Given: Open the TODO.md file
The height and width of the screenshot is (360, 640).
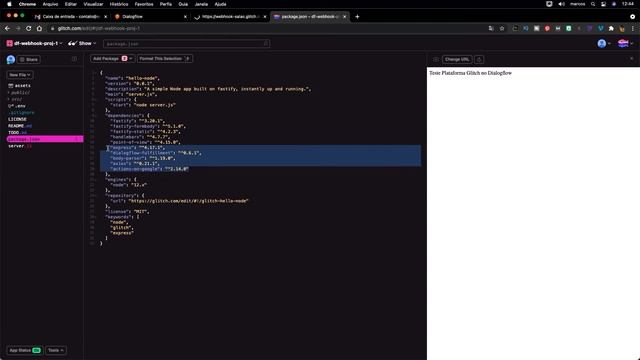Looking at the screenshot, I should 17,133.
